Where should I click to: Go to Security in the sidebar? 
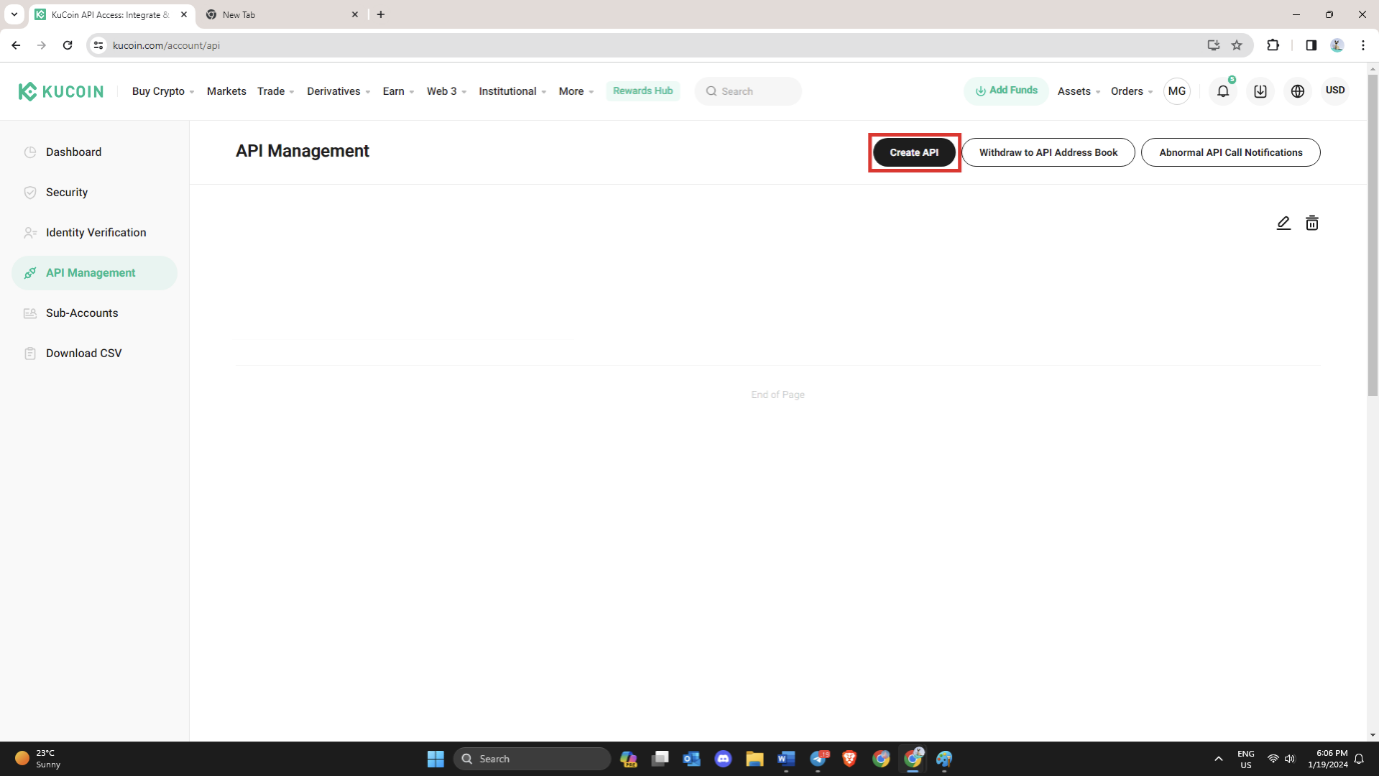(x=67, y=192)
